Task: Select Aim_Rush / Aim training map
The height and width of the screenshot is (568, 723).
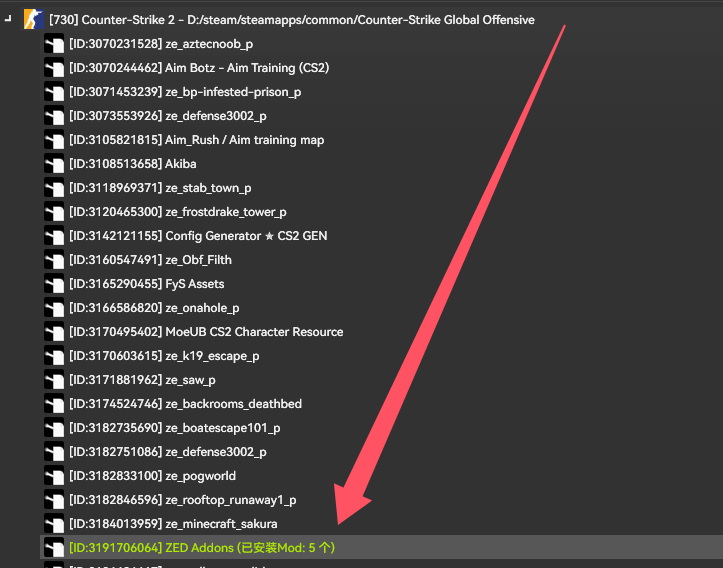Action: [x=196, y=140]
